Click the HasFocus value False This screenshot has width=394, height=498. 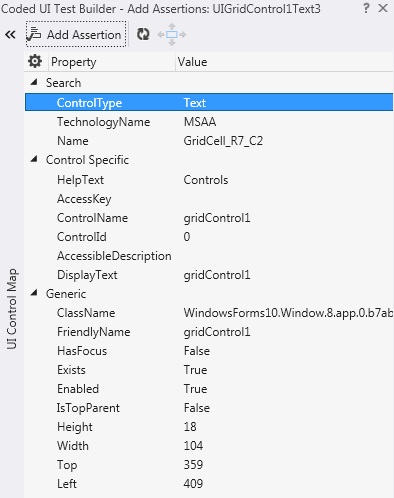197,351
